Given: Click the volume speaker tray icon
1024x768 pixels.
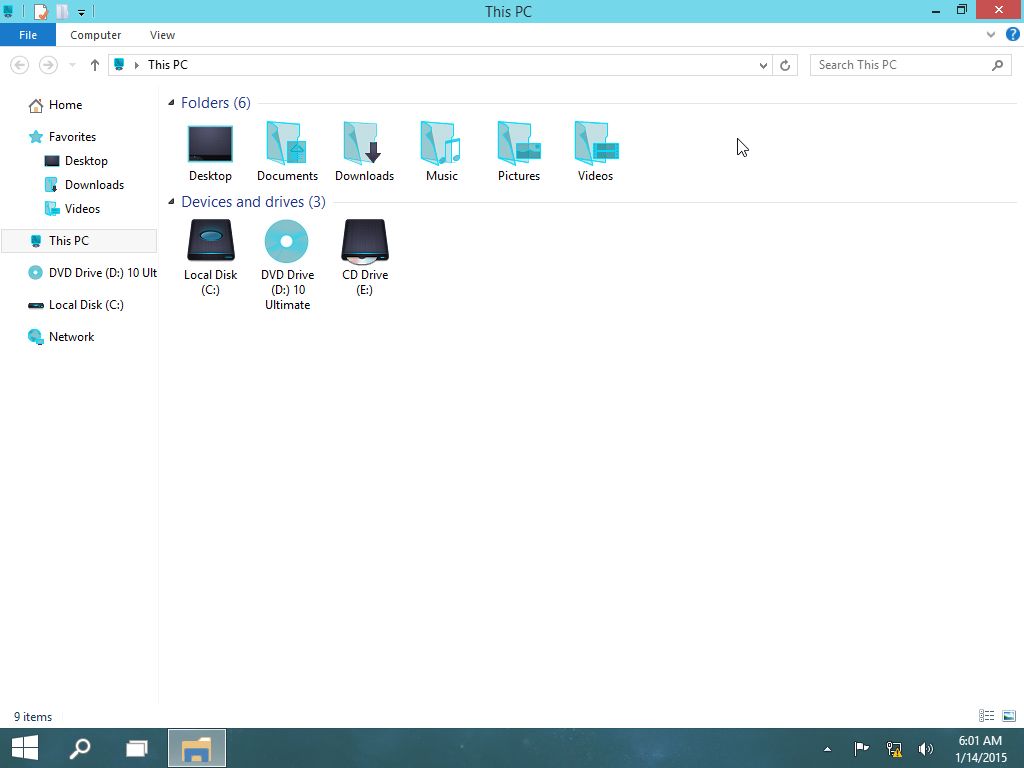Looking at the screenshot, I should coord(925,748).
